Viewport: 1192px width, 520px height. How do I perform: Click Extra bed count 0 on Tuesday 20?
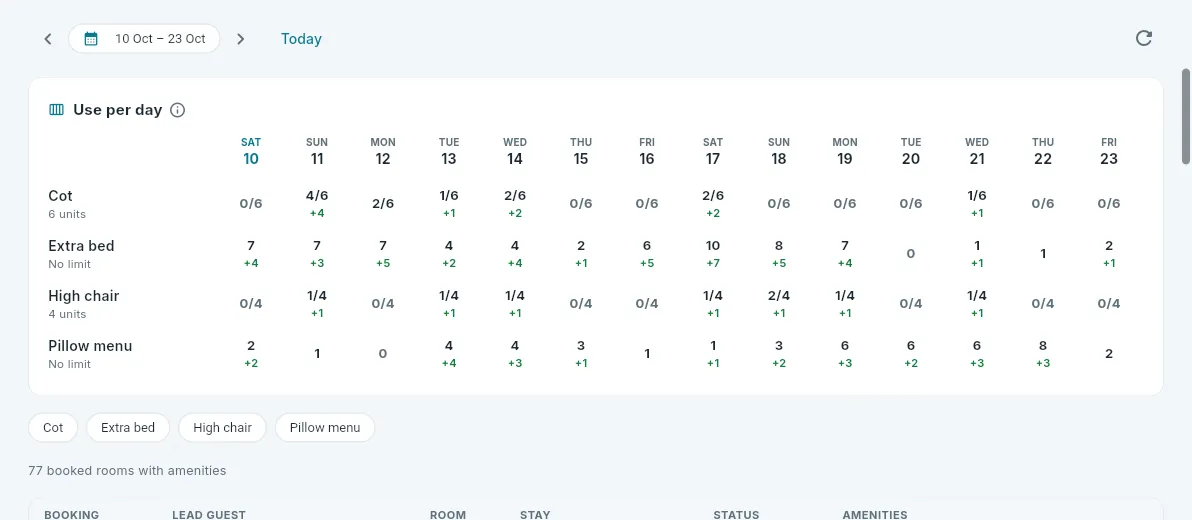911,254
